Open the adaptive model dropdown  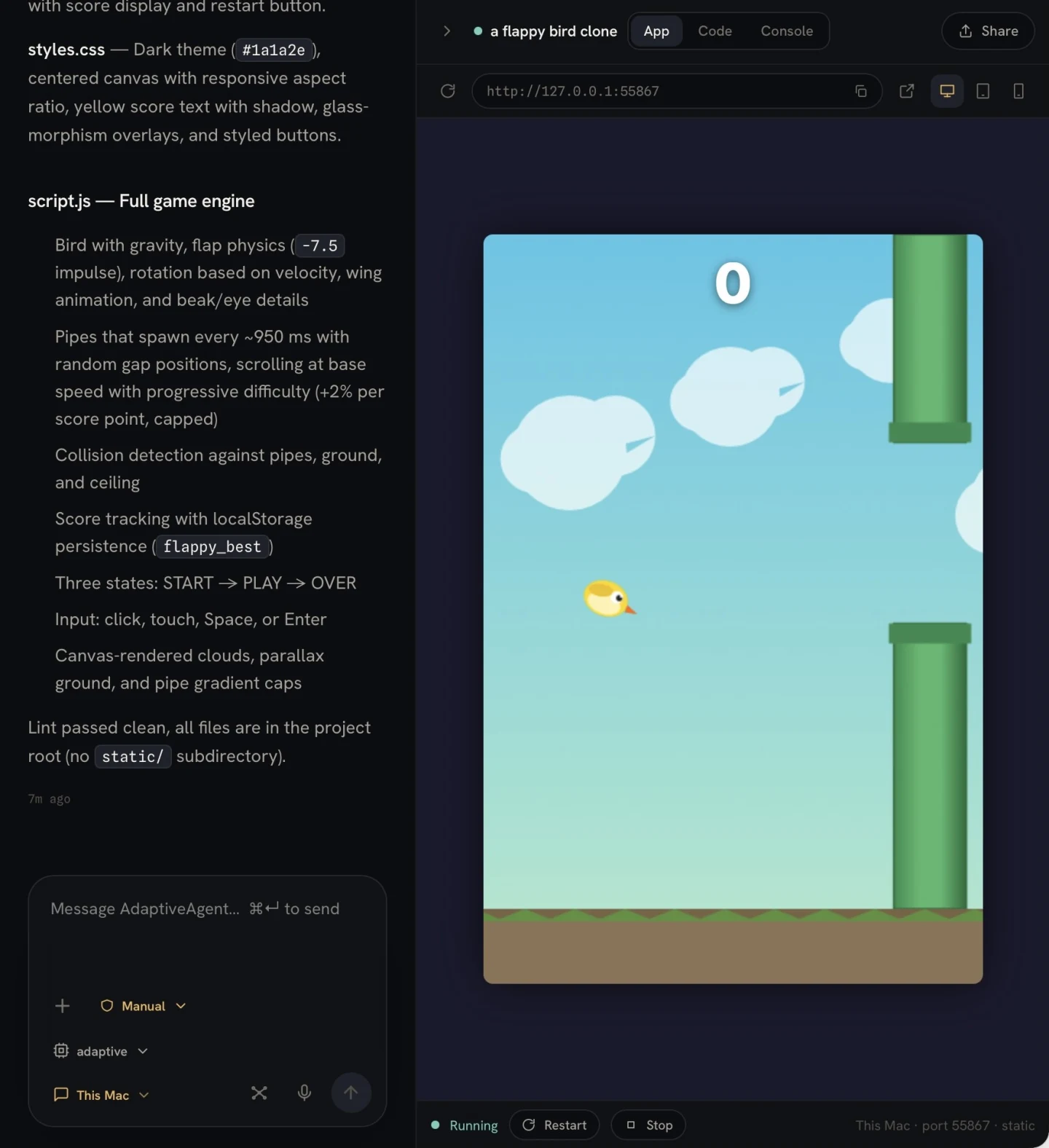tap(101, 1051)
